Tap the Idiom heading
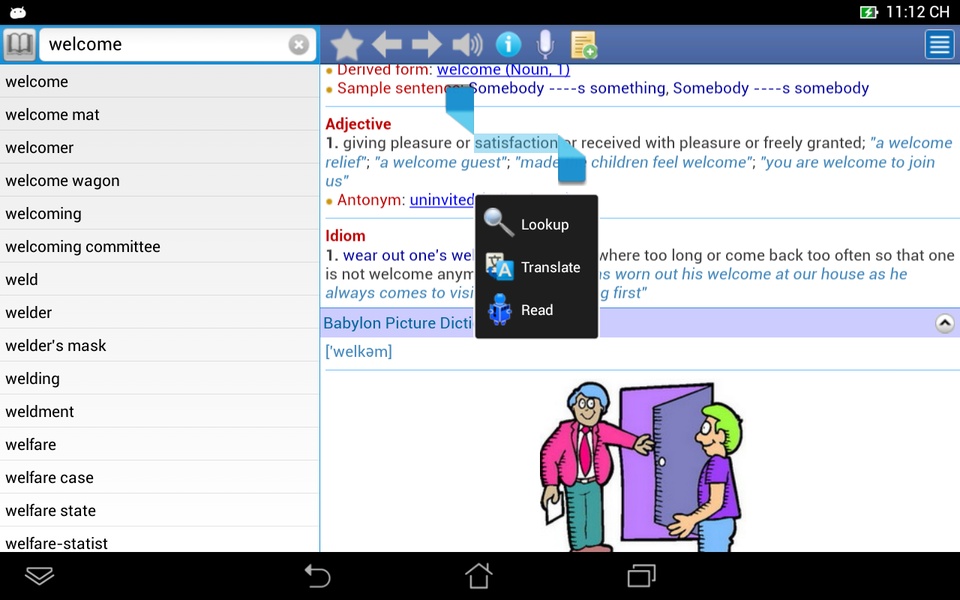 click(x=345, y=236)
